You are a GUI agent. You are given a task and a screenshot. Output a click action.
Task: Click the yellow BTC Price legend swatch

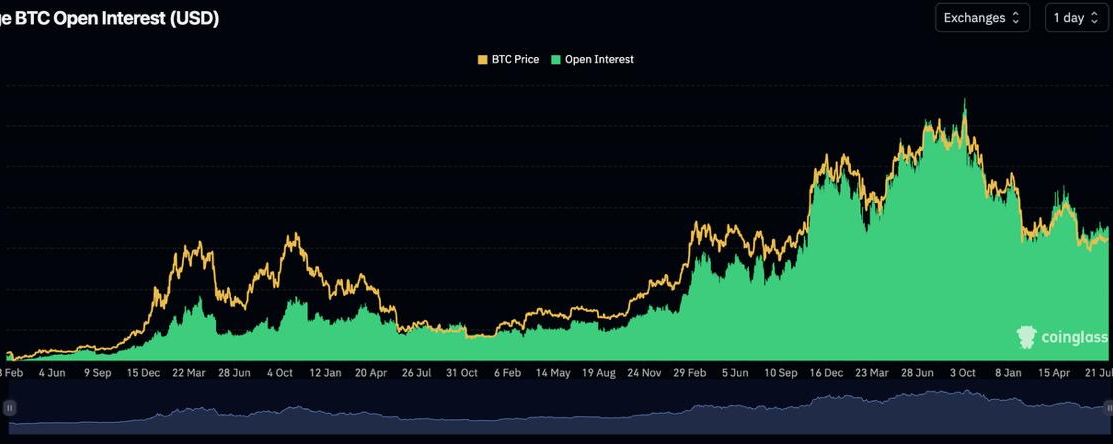pos(483,60)
